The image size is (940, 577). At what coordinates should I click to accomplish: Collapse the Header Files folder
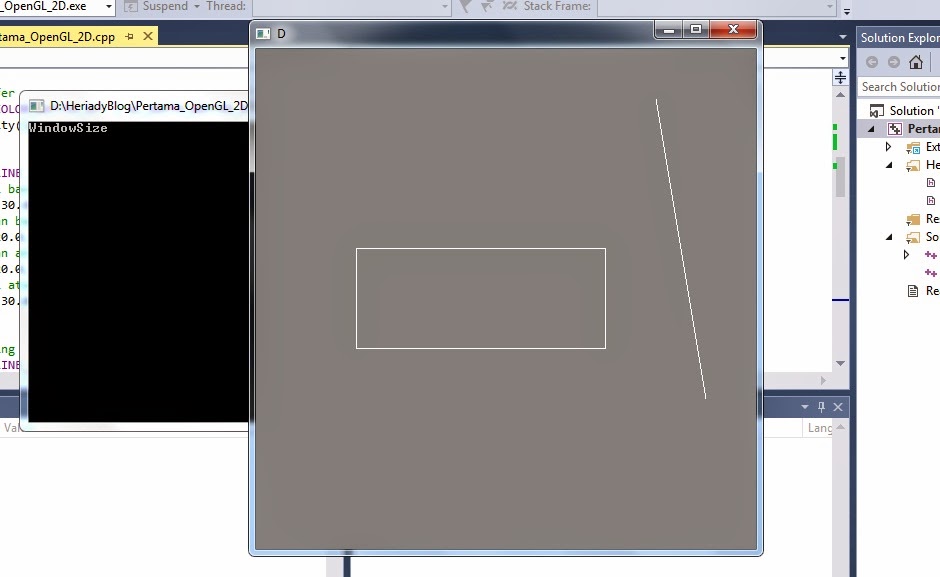(890, 164)
